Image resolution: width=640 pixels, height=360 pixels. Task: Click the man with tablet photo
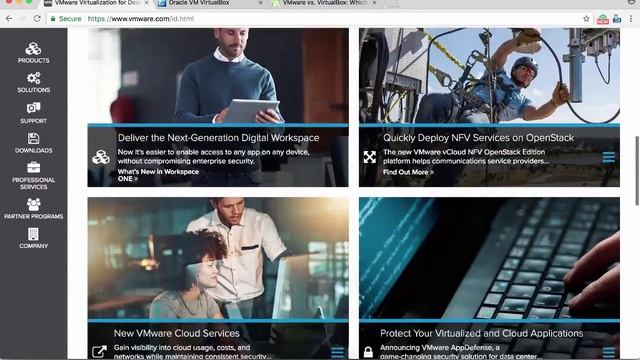pos(218,76)
